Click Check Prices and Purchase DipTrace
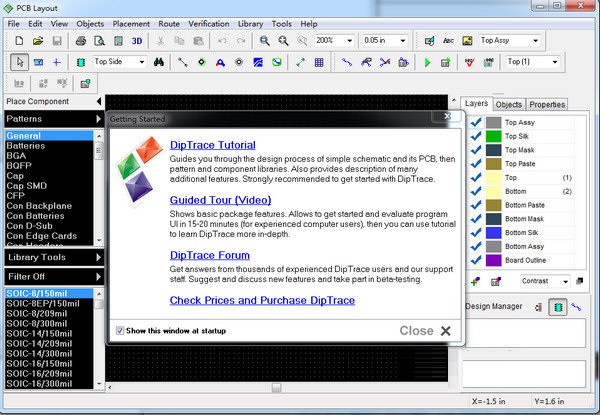The width and height of the screenshot is (600, 415). pyautogui.click(x=262, y=300)
